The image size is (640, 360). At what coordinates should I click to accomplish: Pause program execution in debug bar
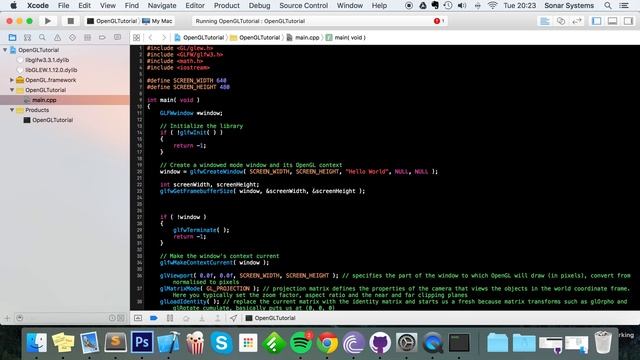point(170,318)
